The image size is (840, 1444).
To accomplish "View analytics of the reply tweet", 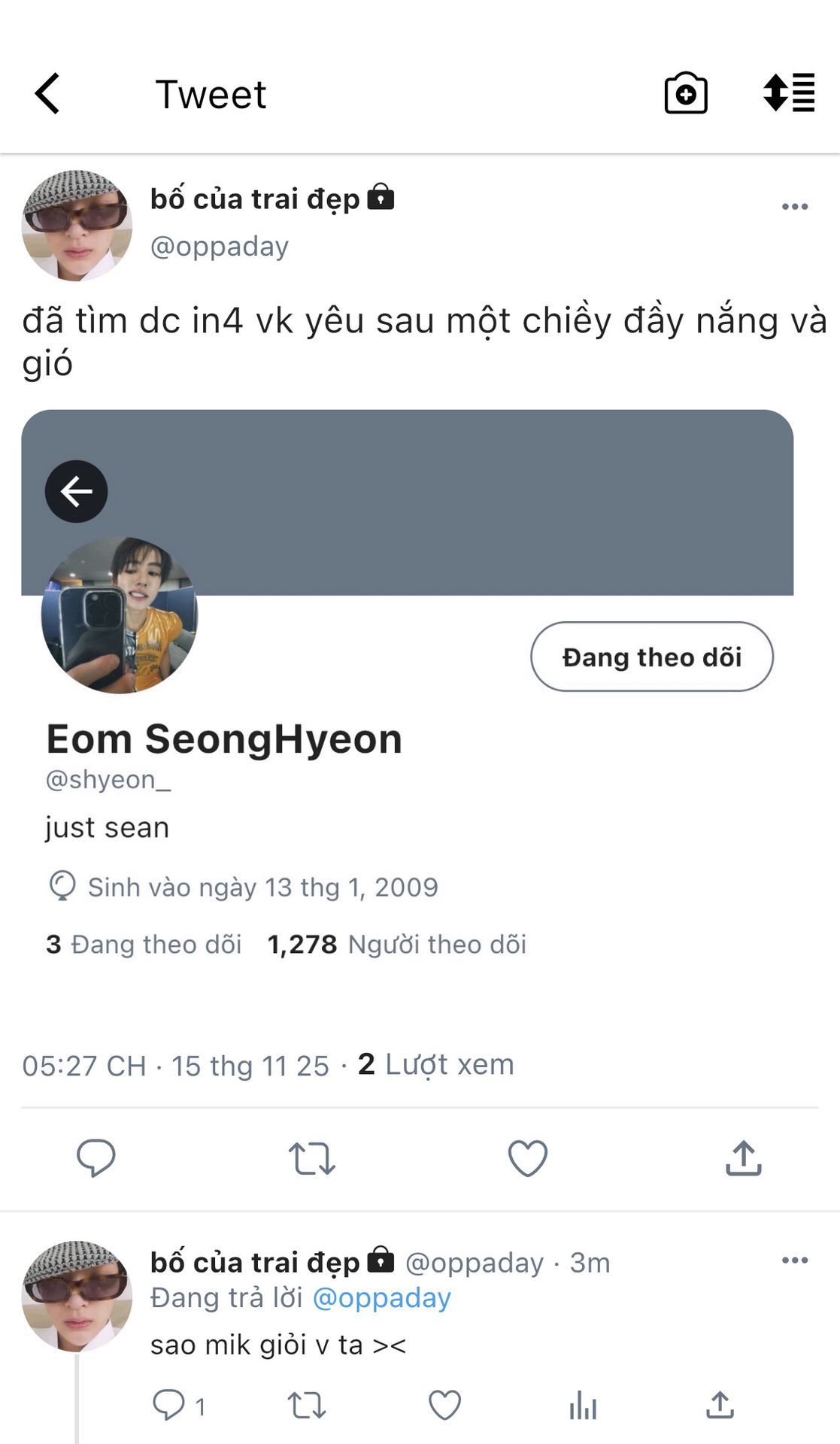I will pos(583,1405).
